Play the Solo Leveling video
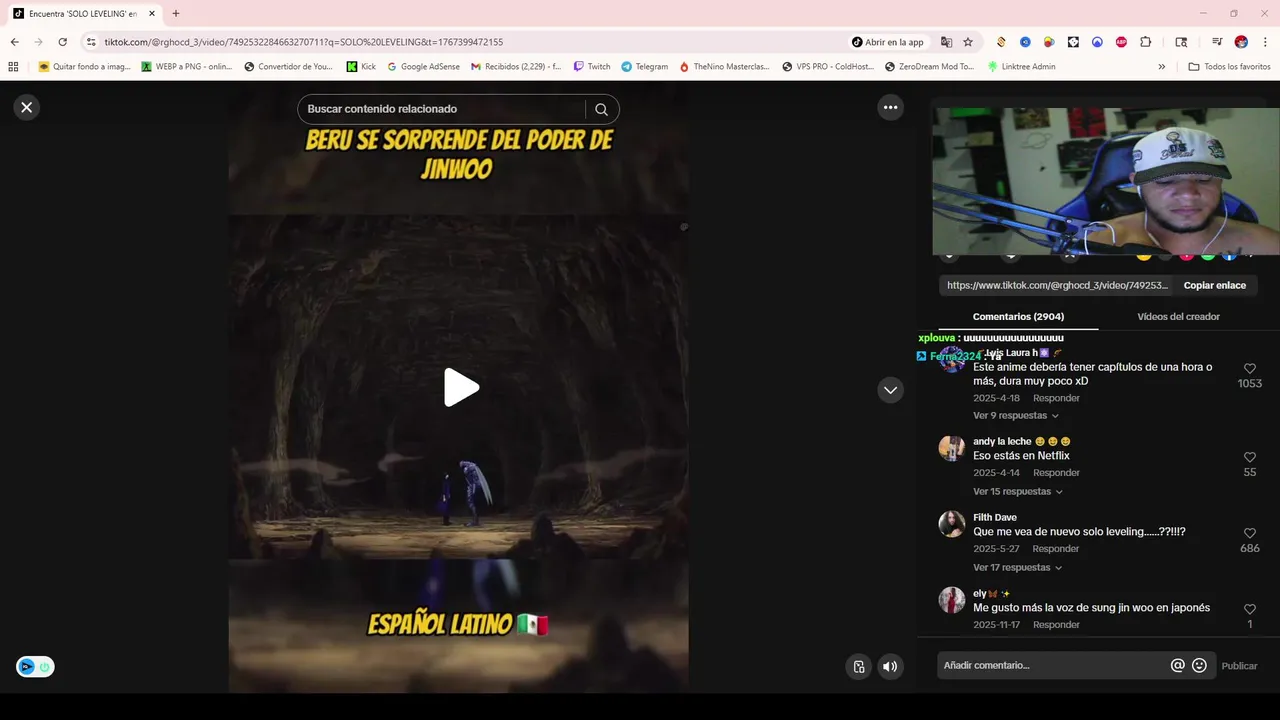 click(x=461, y=388)
